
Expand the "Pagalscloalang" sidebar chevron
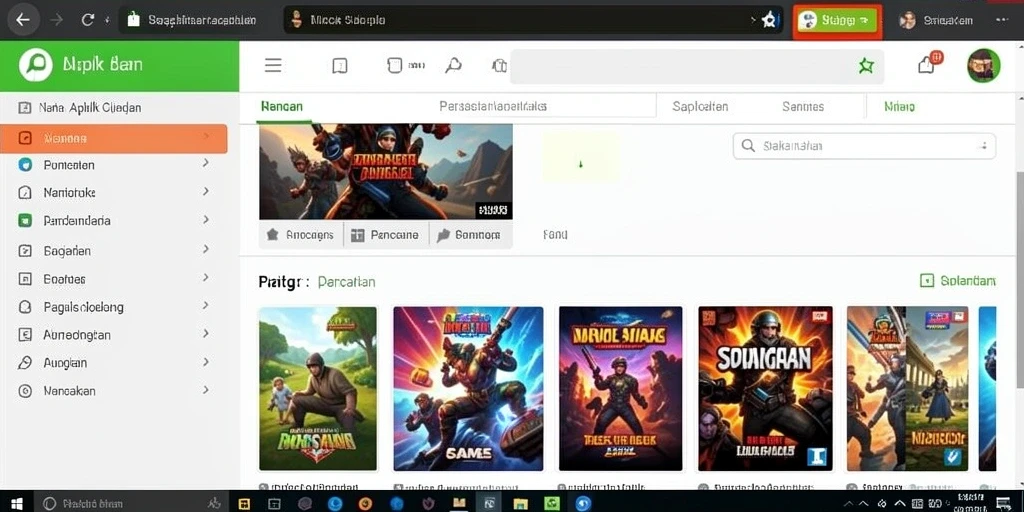(206, 305)
